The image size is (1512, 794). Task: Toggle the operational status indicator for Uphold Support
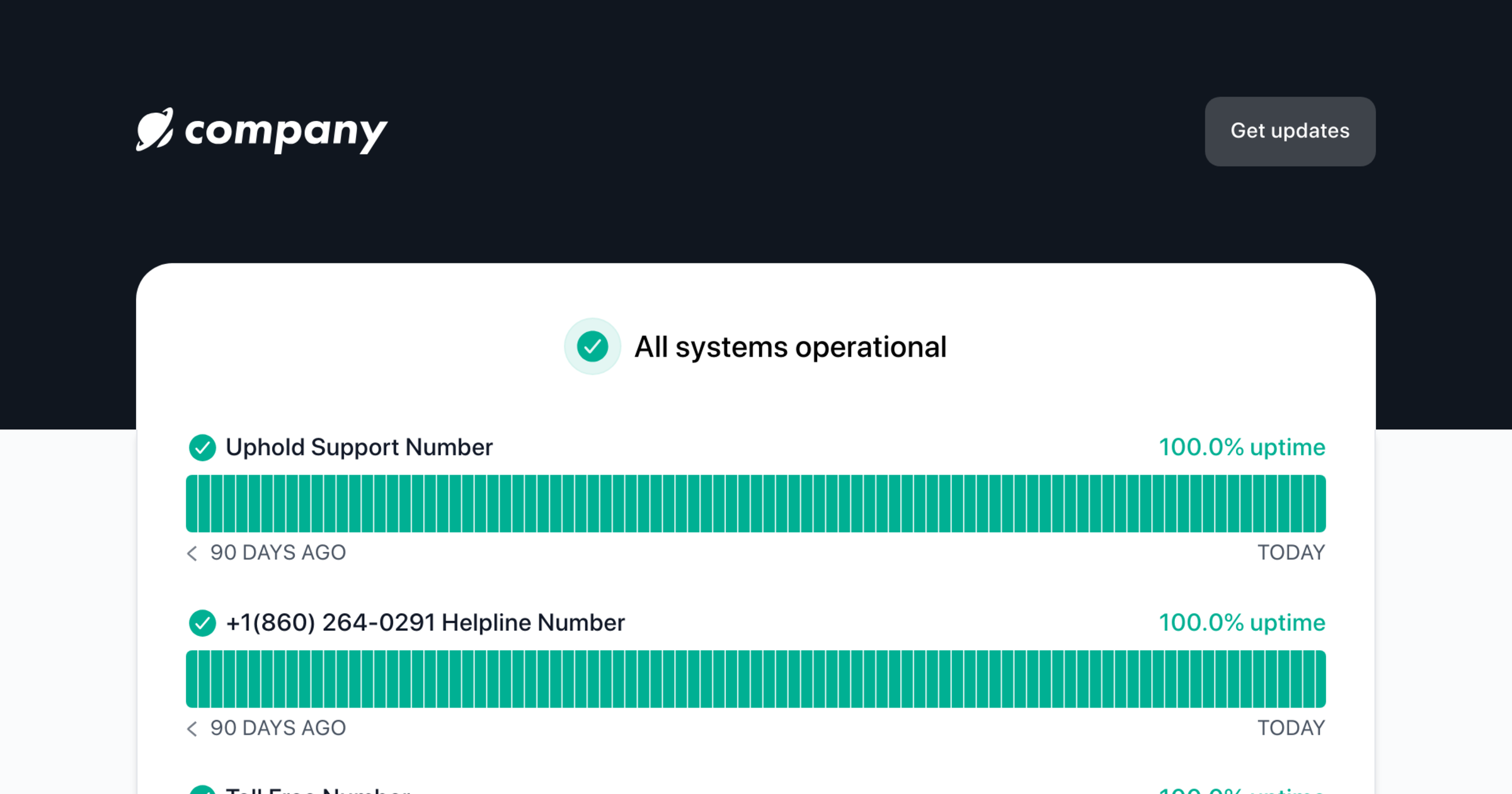point(203,447)
